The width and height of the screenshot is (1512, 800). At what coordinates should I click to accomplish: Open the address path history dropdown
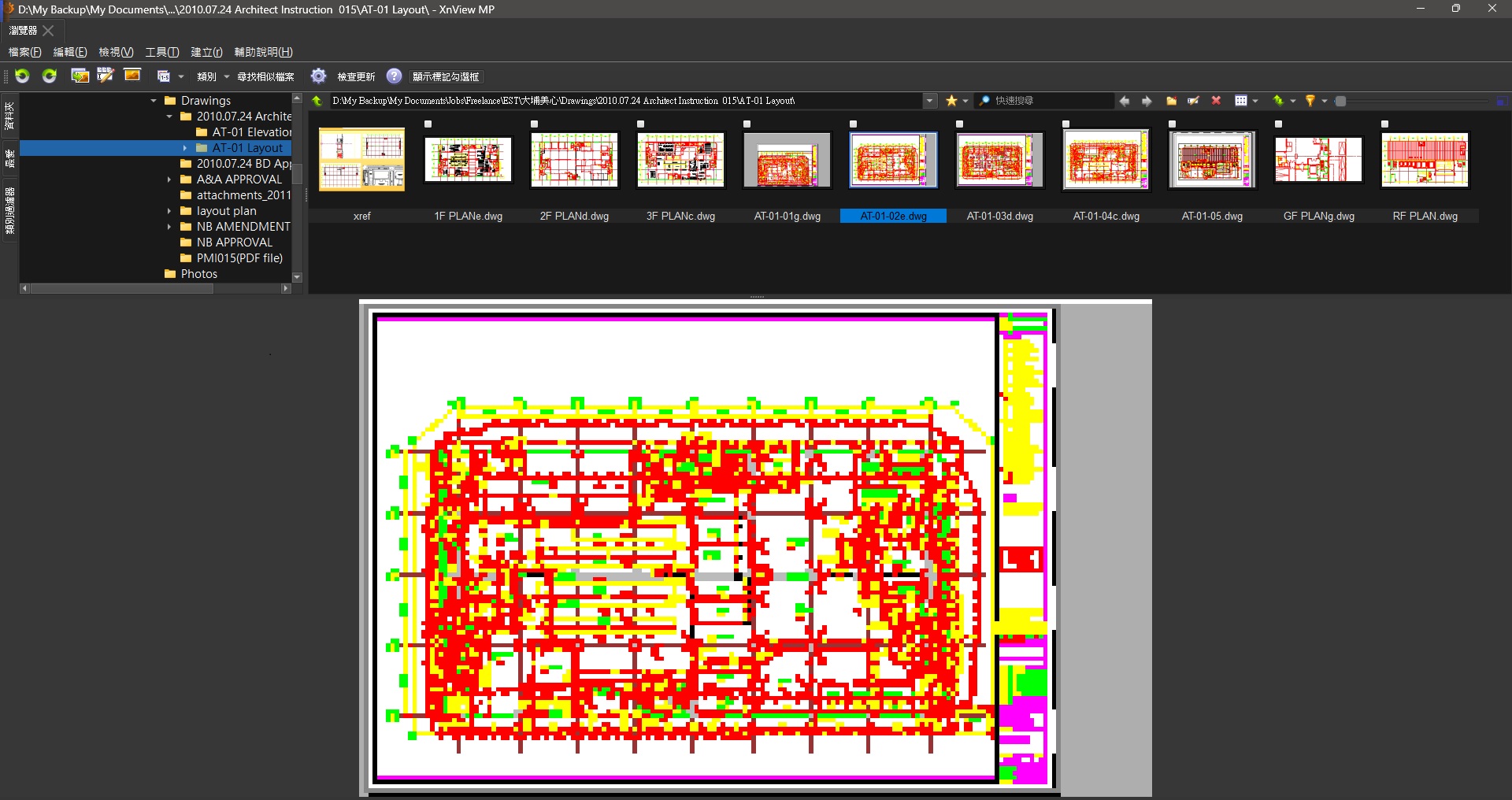(x=930, y=101)
